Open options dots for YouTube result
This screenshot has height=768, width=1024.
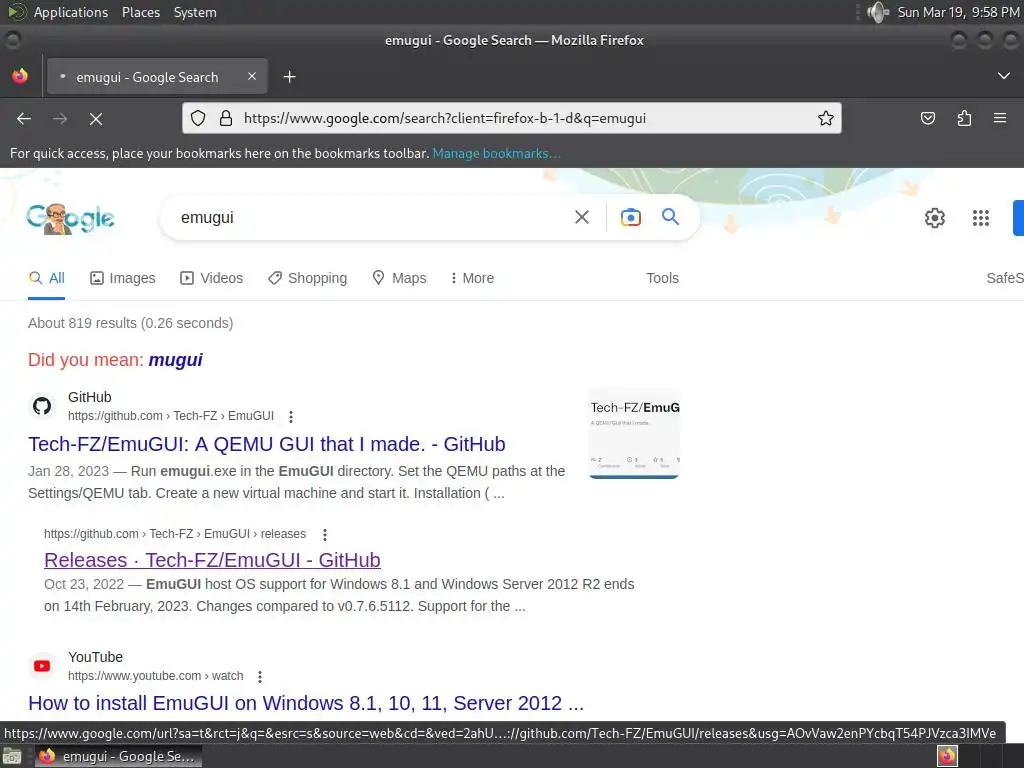point(260,677)
